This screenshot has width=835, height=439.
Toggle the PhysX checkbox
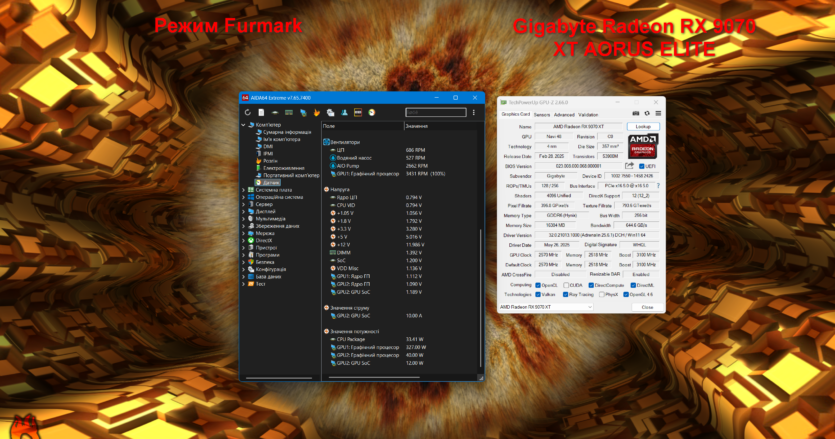point(601,295)
